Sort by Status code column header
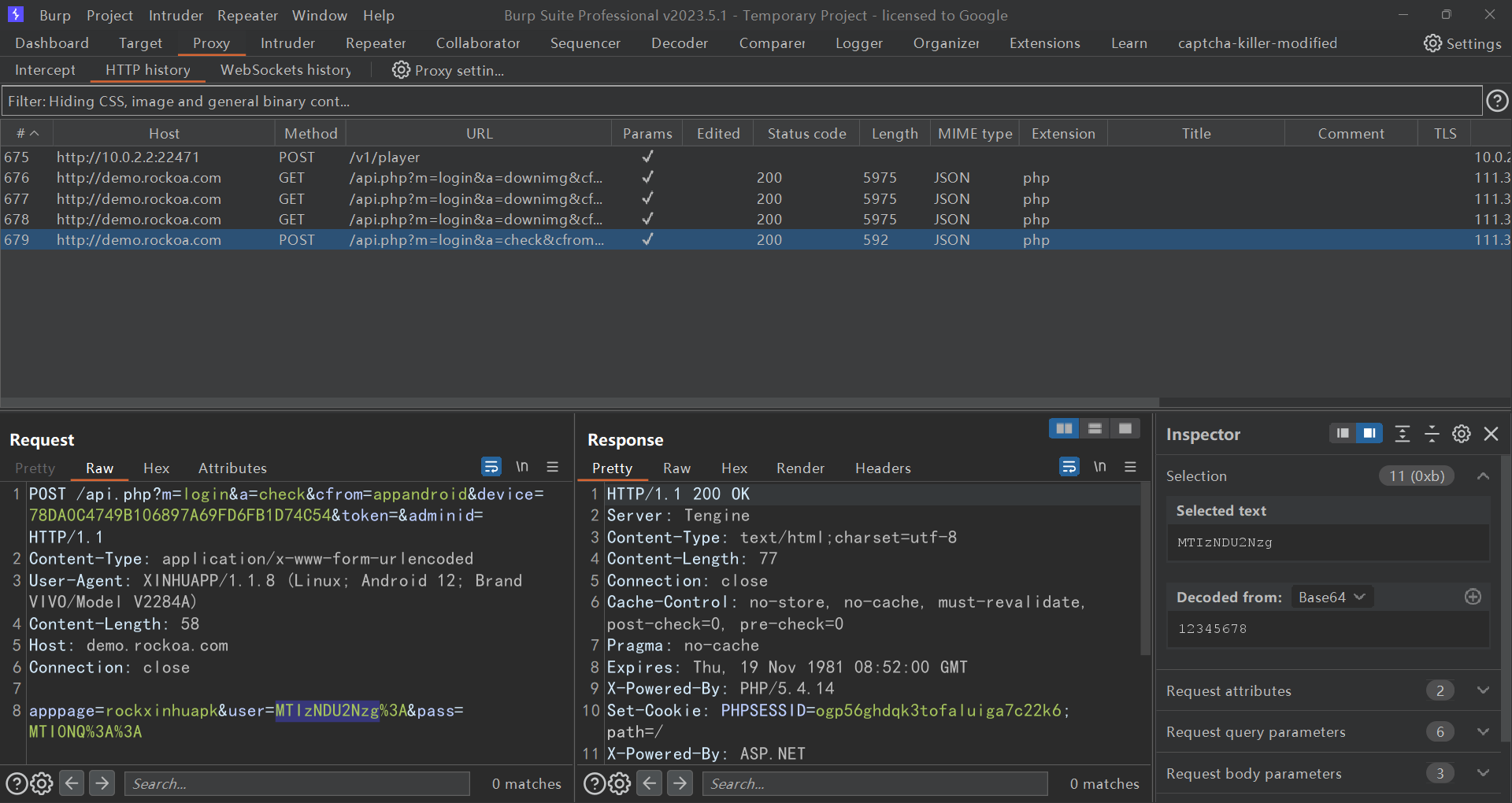 (x=806, y=133)
